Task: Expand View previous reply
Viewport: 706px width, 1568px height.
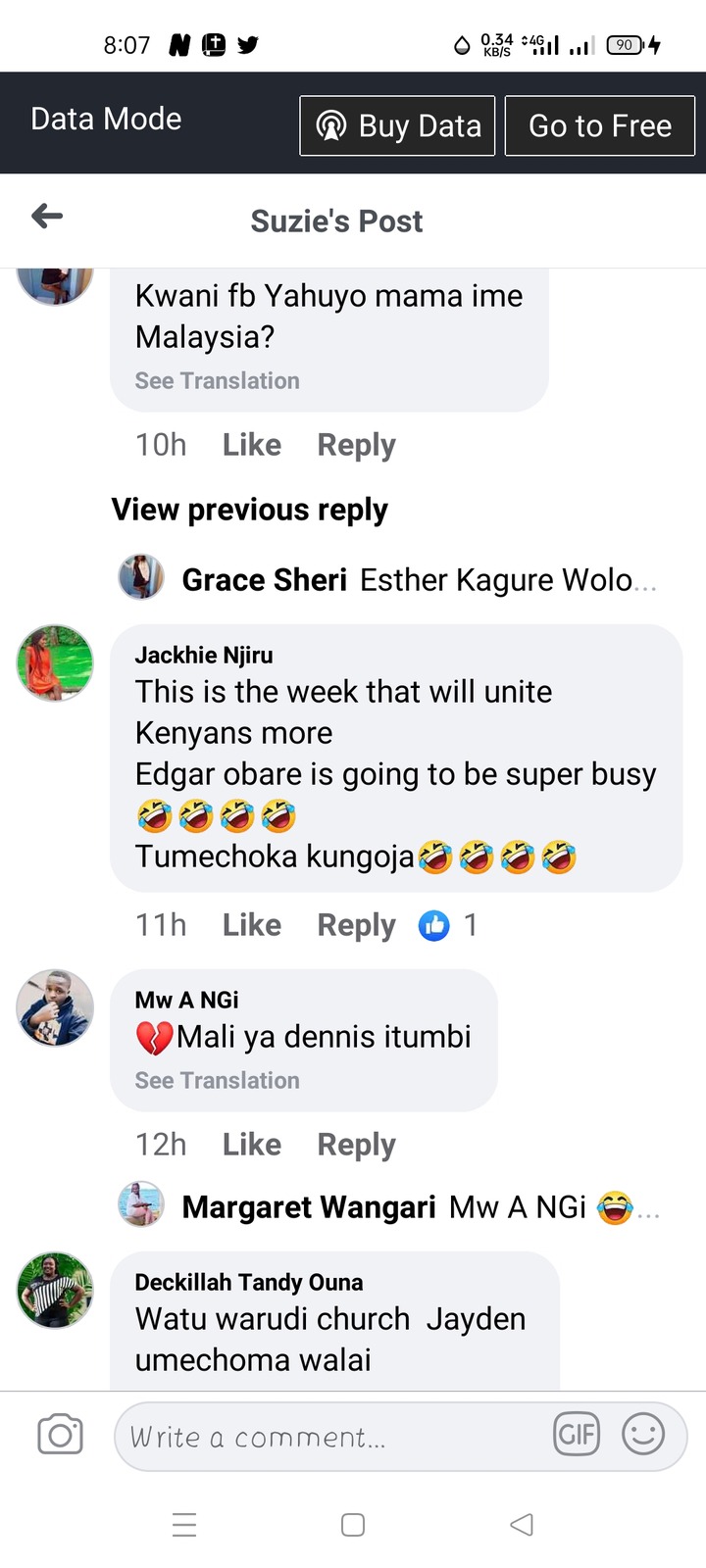Action: click(249, 510)
